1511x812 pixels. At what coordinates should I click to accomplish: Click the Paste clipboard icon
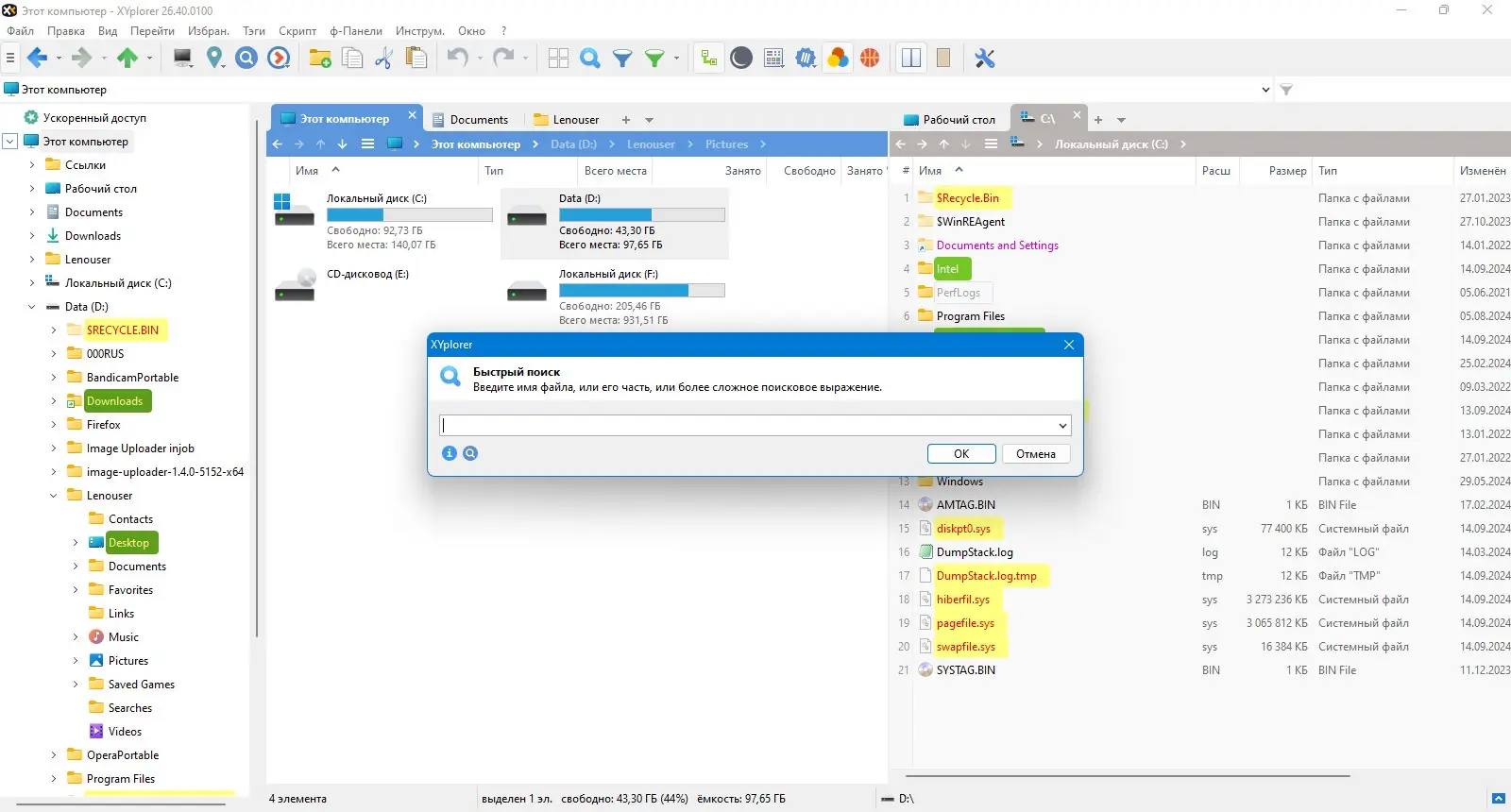(x=416, y=59)
